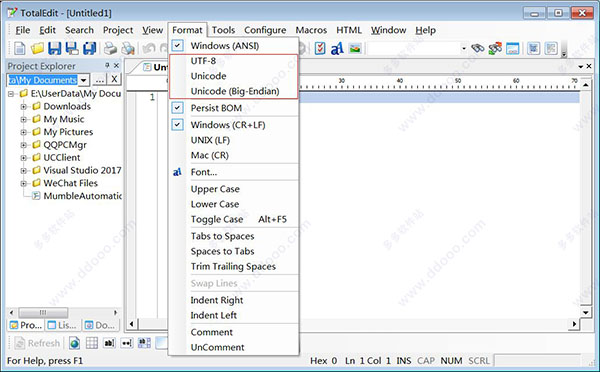
Task: Select Trim Trailing Spaces
Action: click(233, 266)
